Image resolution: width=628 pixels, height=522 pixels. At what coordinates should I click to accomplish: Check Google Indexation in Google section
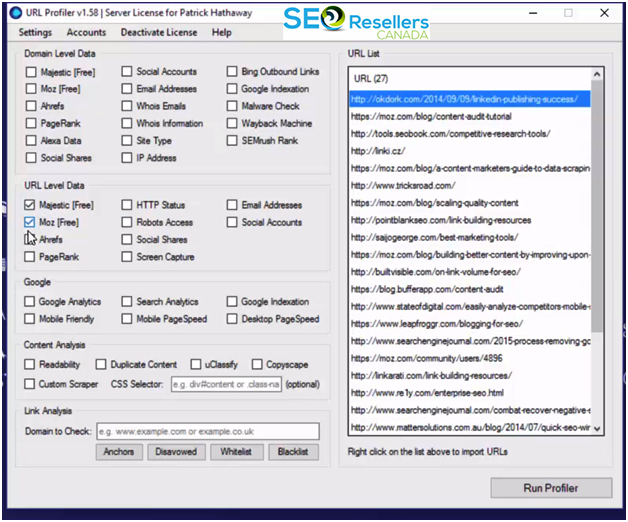tap(232, 301)
